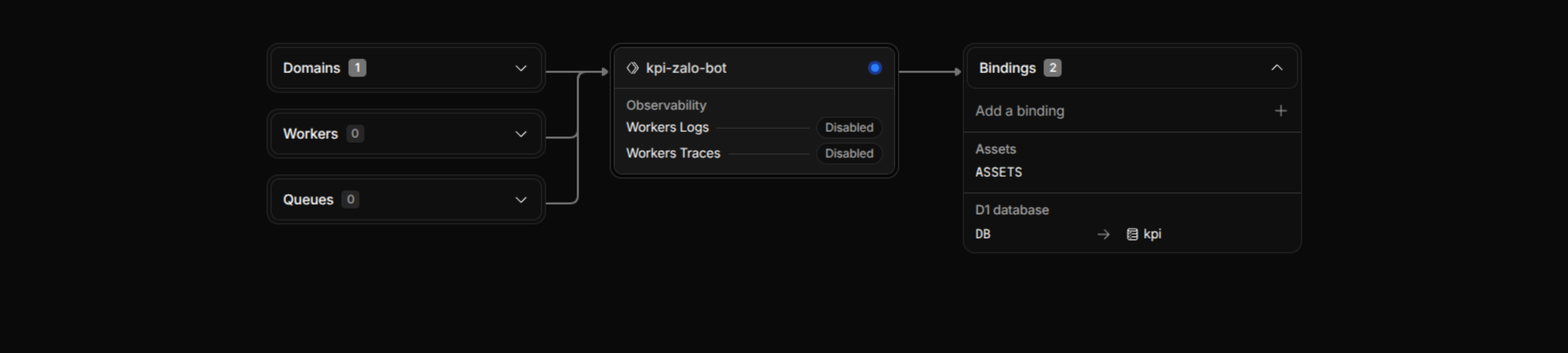Click the database icon next to kpi

click(x=1132, y=234)
